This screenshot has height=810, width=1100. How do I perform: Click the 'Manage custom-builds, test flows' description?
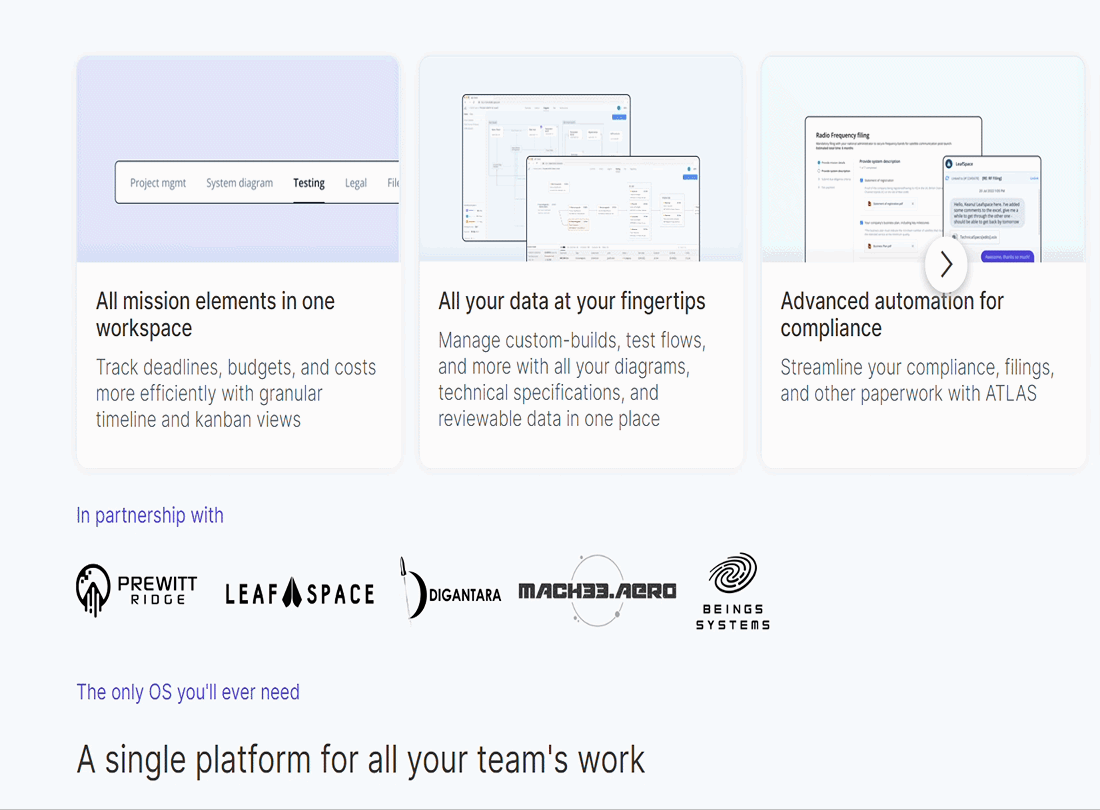[x=572, y=379]
